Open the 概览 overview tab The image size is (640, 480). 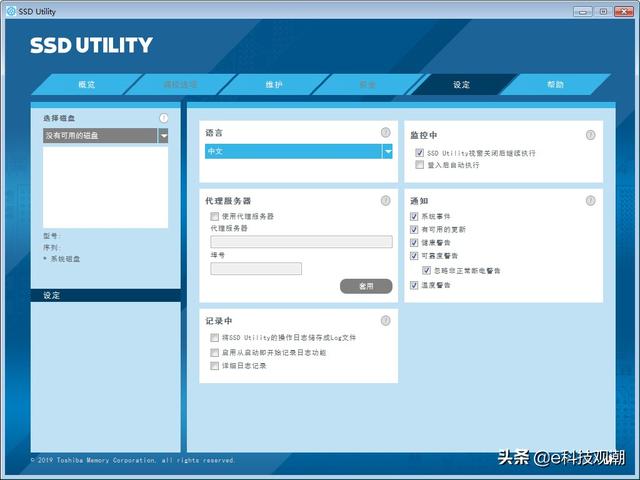87,84
